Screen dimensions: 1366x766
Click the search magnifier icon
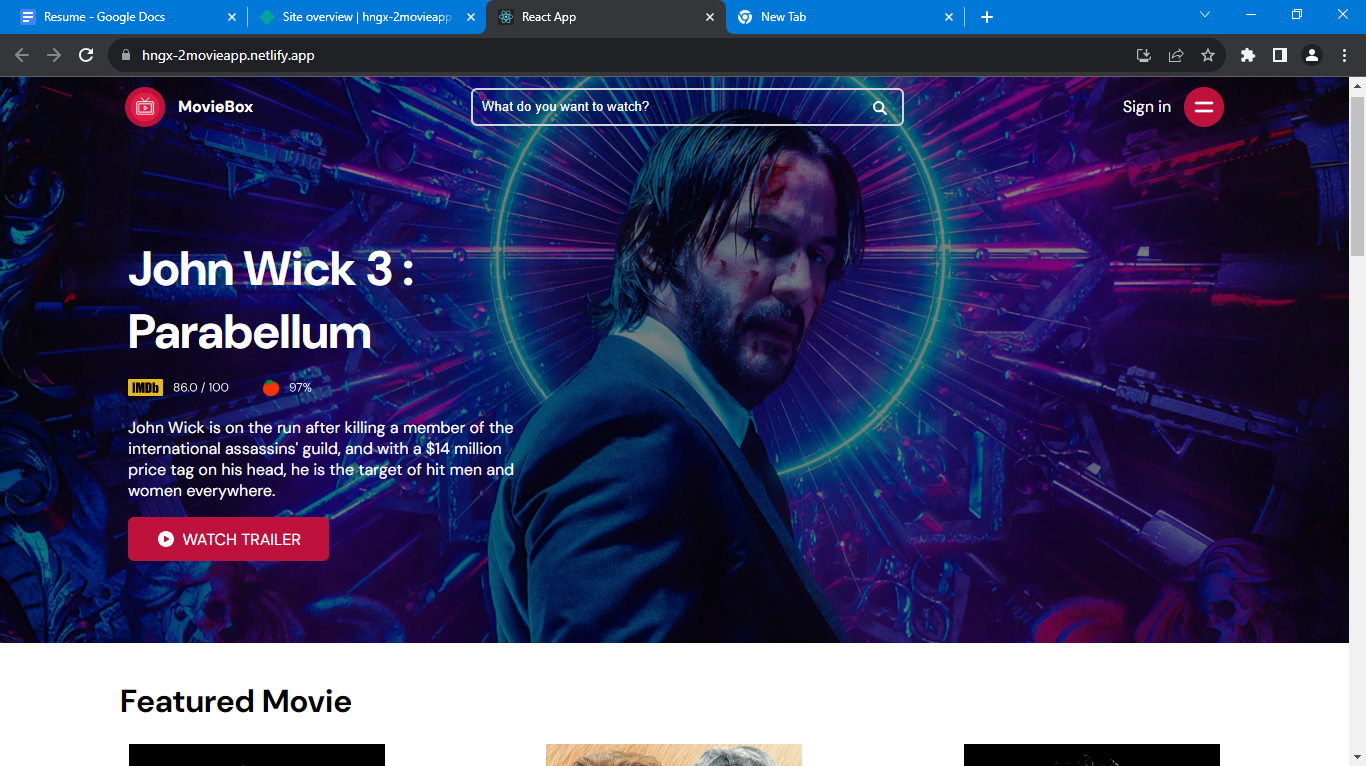pos(880,108)
